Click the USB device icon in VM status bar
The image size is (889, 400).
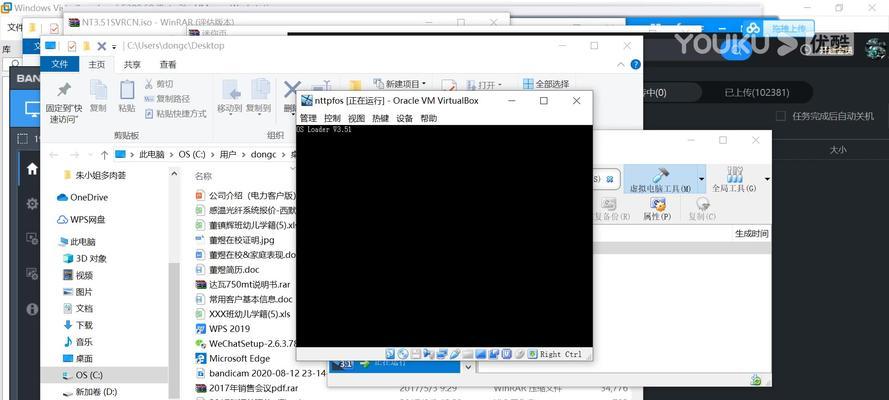click(455, 354)
